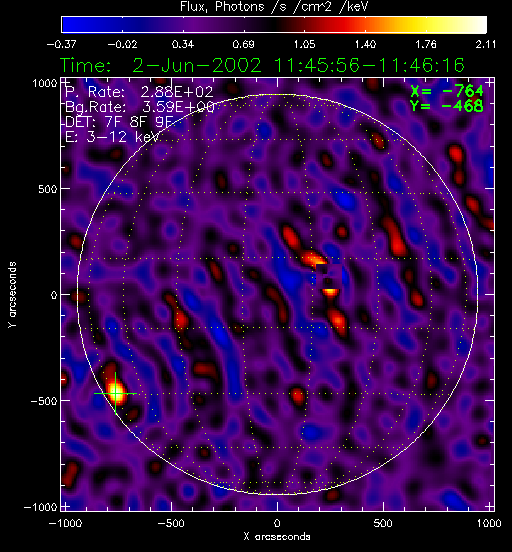Click the Y= -468 coordinate readout
512x552 pixels.
[447, 106]
